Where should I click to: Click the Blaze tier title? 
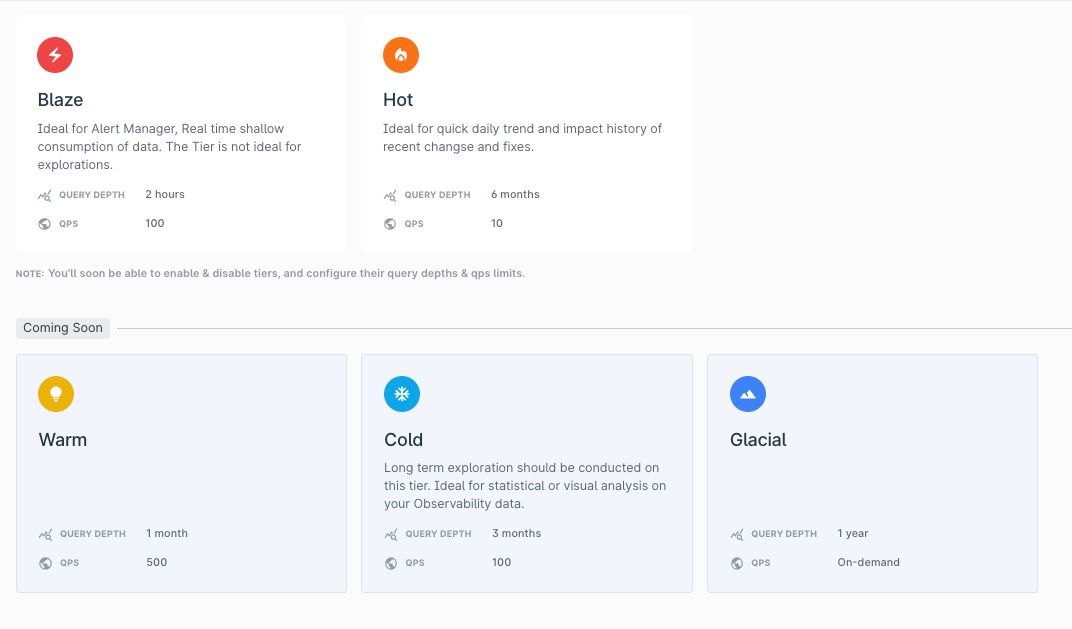[x=60, y=99]
